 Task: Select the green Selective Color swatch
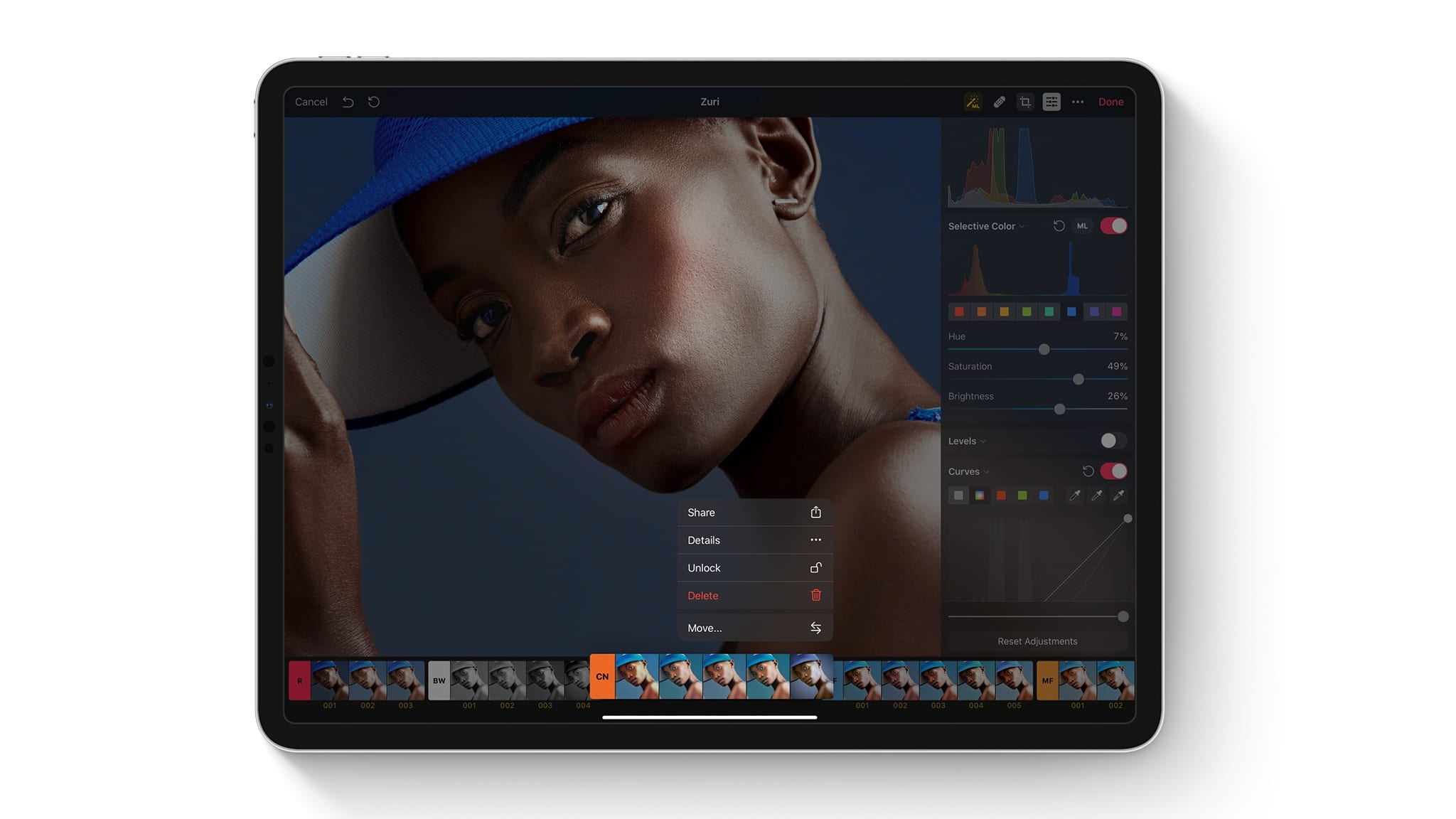coord(1027,311)
